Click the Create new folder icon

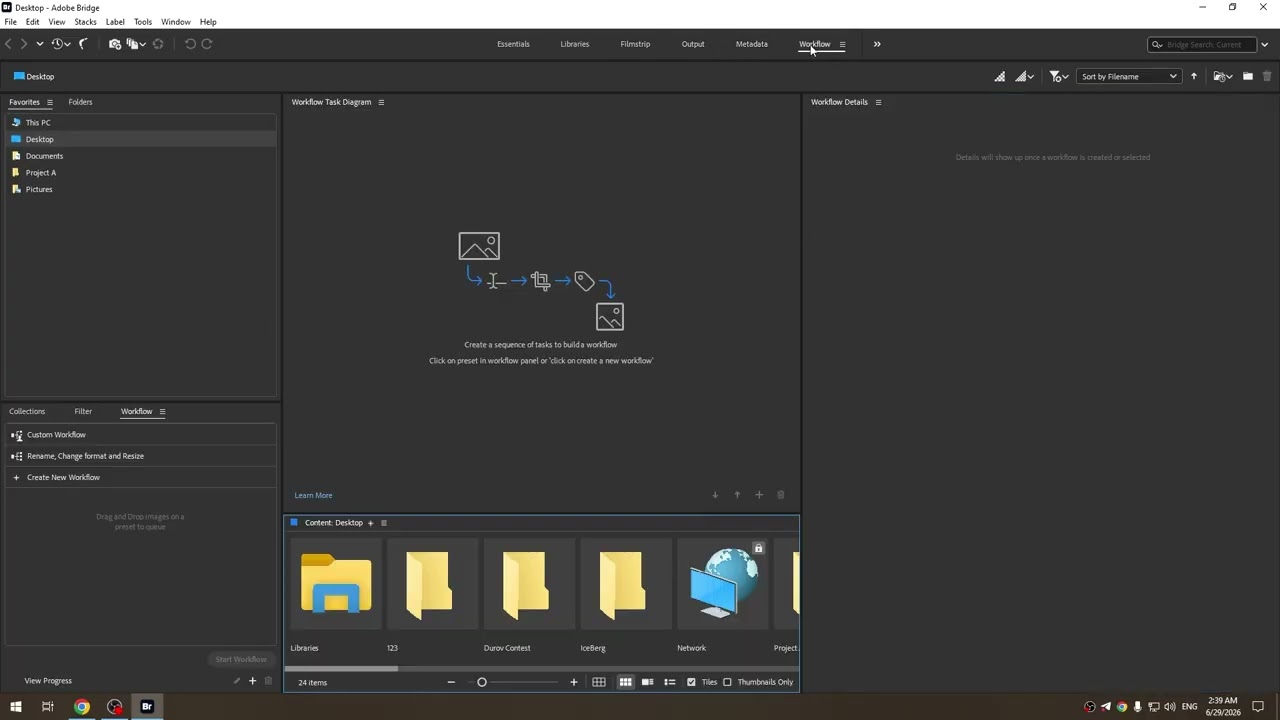click(x=1247, y=76)
